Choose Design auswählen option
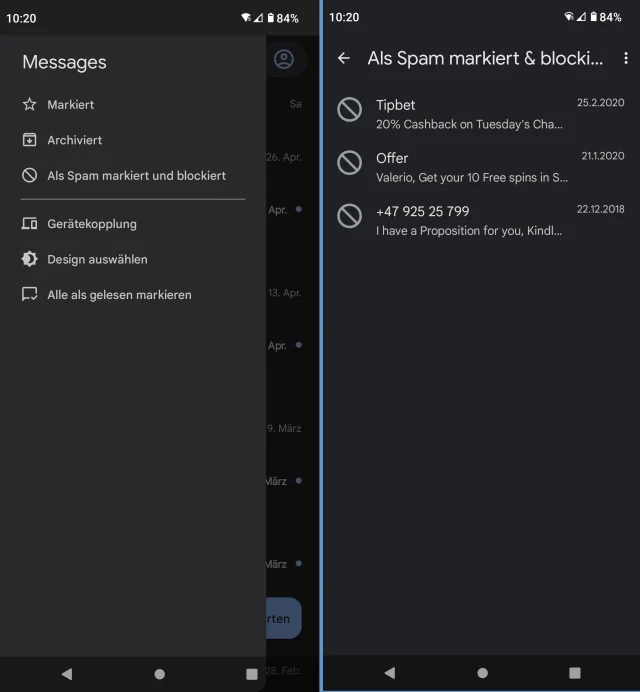640x692 pixels. click(x=97, y=259)
